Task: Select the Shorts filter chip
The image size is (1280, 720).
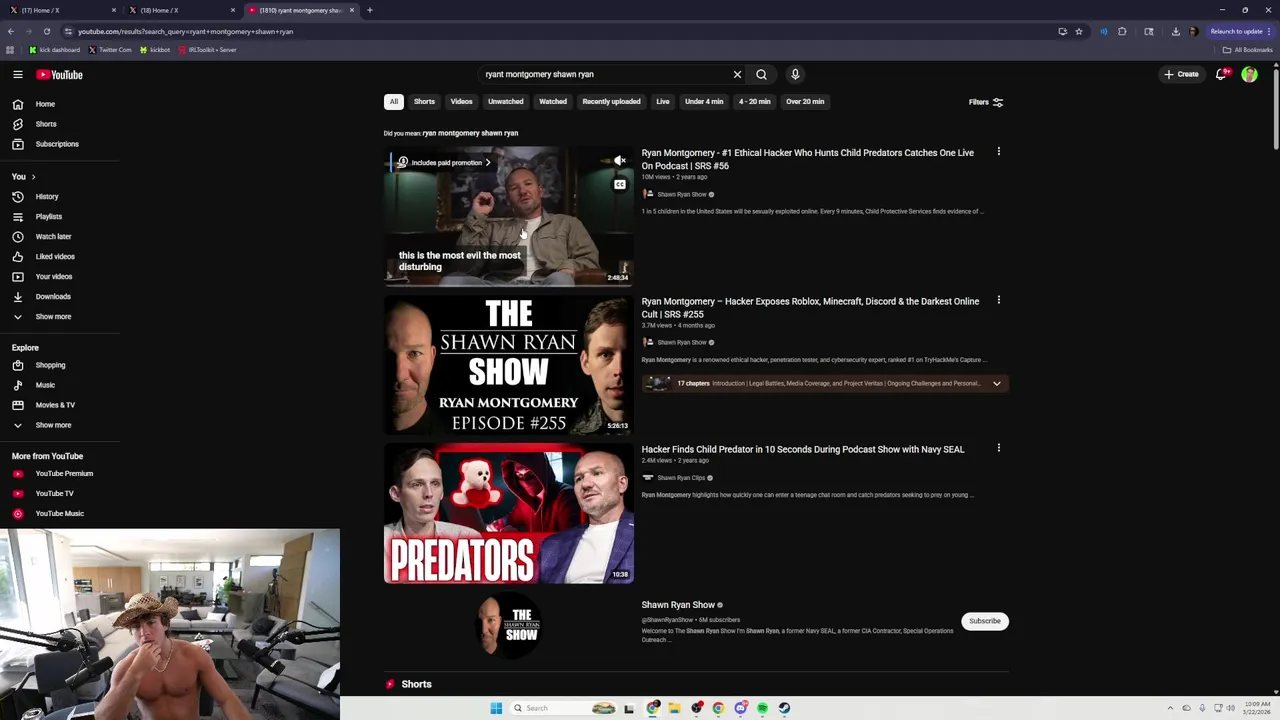Action: click(424, 101)
